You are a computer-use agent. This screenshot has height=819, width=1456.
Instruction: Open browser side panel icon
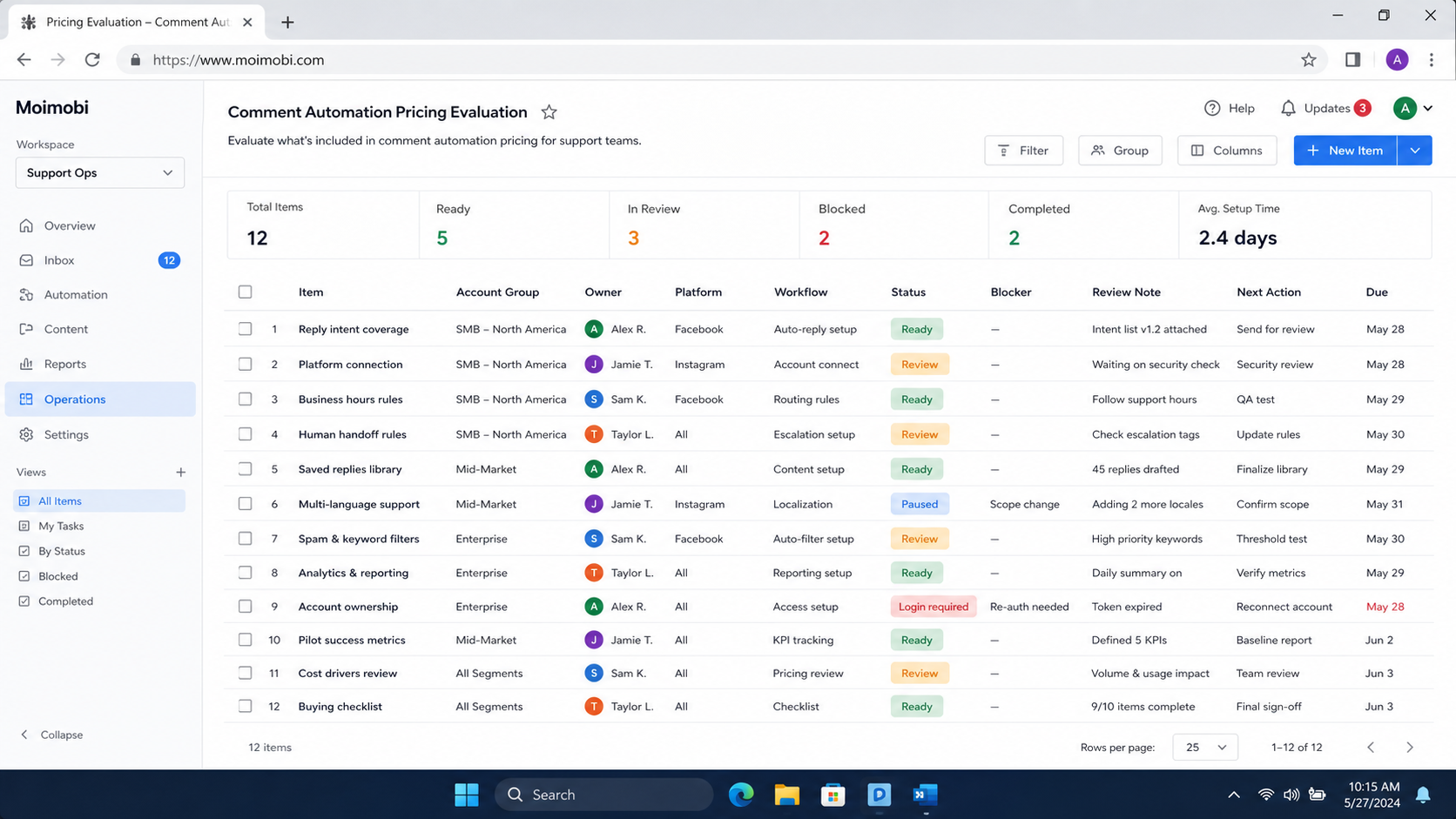[1352, 60]
